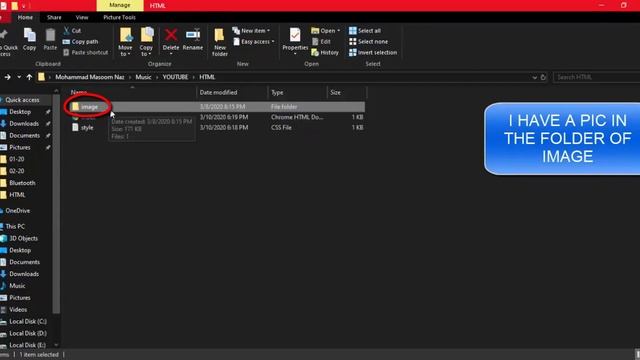Click the navigation pane scrollbar

pos(56,204)
